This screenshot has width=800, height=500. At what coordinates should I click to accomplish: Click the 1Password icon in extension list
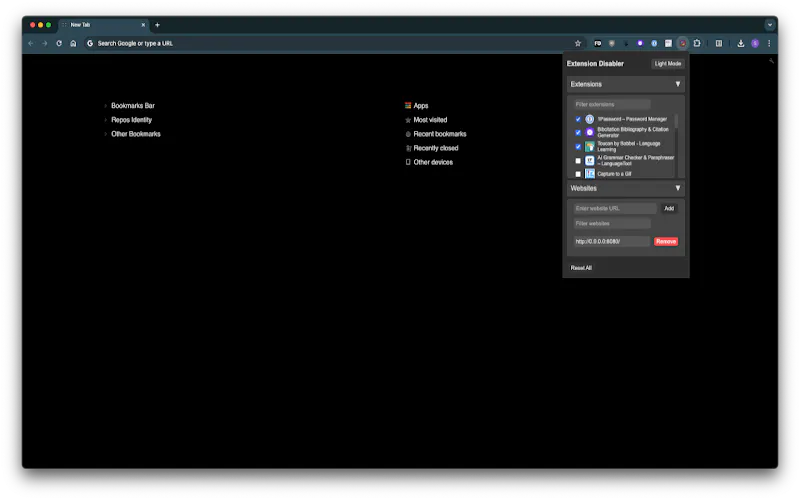(590, 119)
